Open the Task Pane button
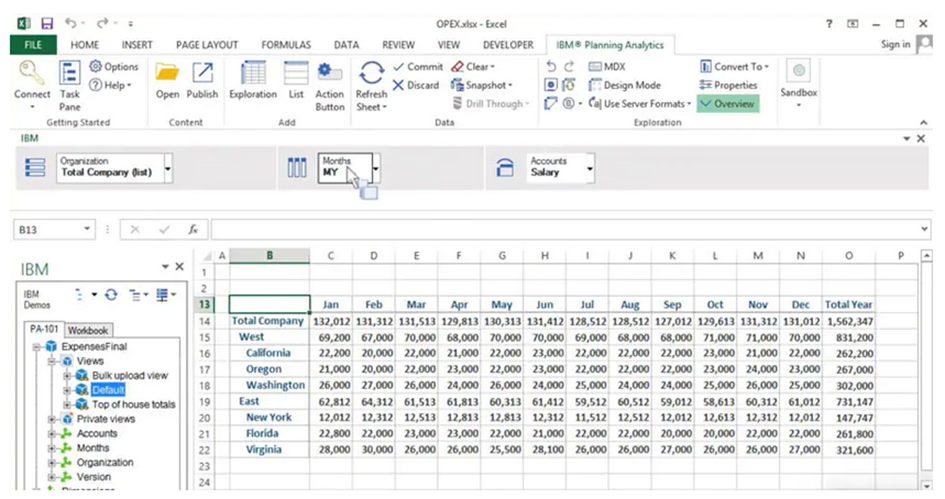Viewport: 945px width, 499px height. [69, 86]
